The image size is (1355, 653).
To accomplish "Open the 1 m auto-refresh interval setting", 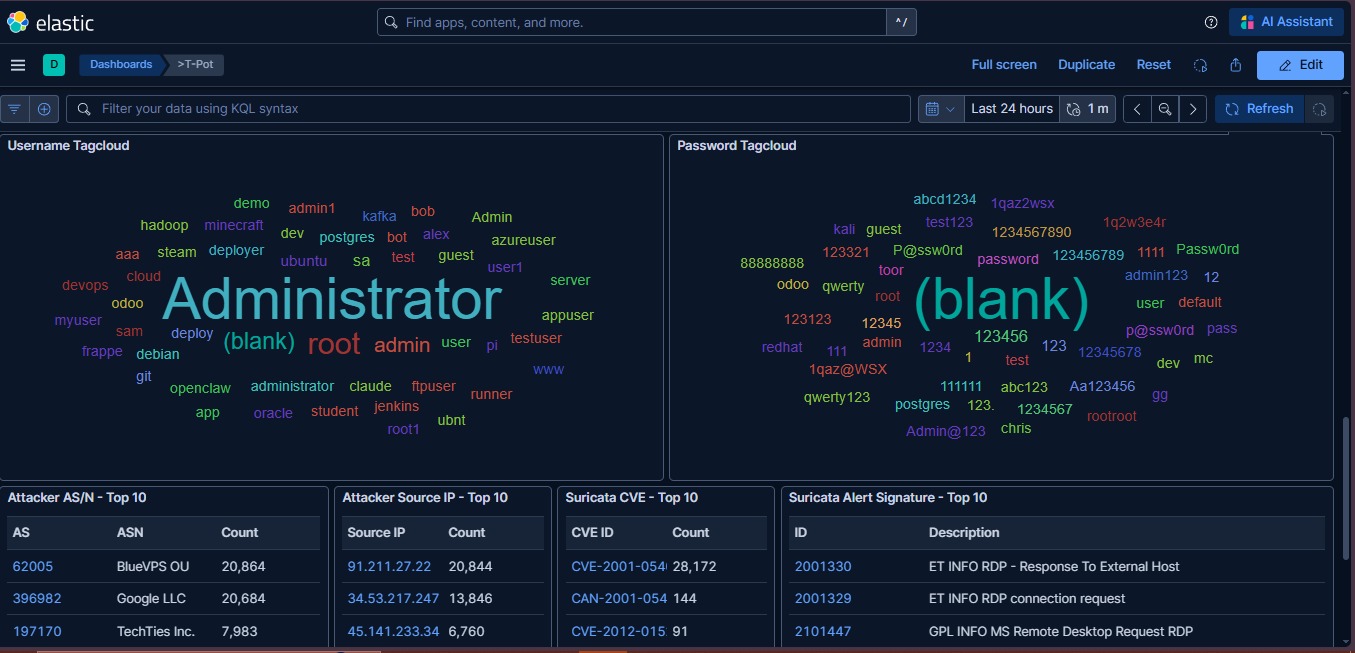I will (1088, 109).
